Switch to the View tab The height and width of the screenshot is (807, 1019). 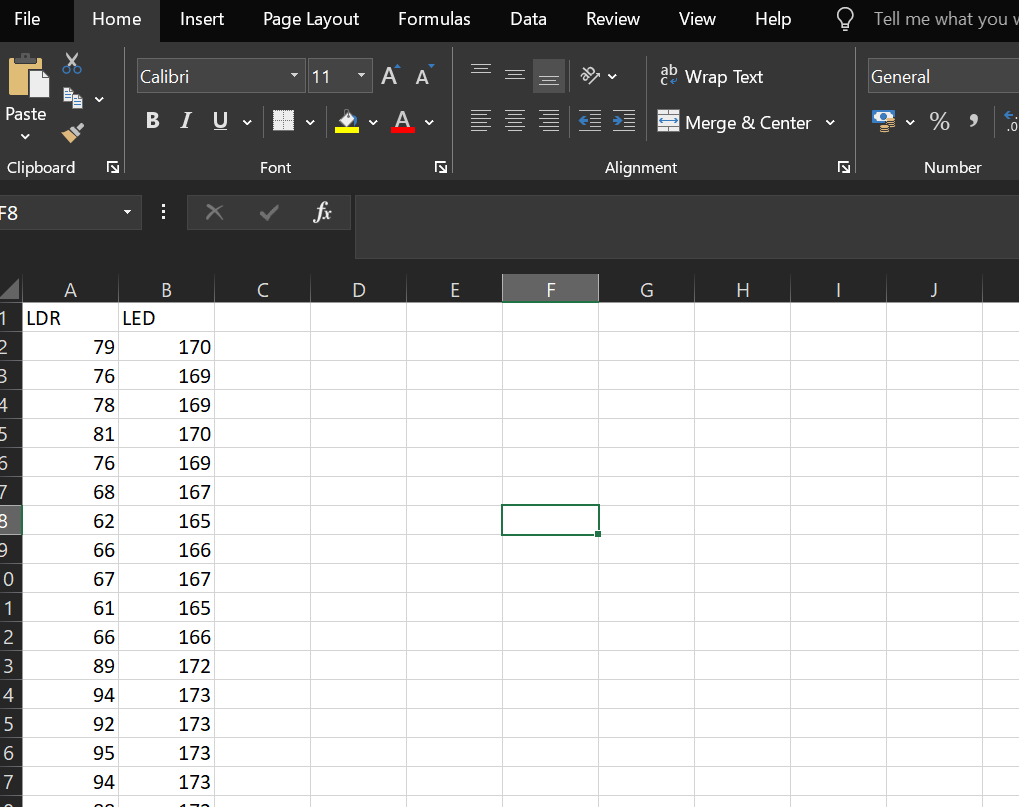pos(697,19)
